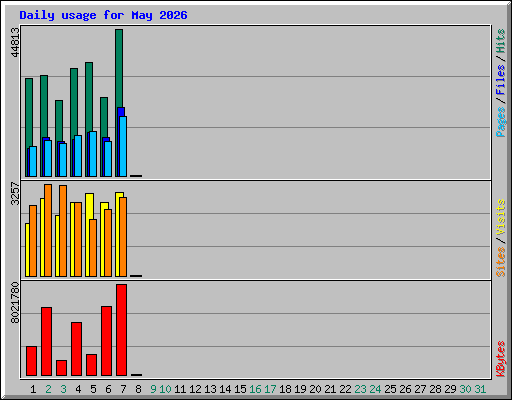Viewport: 512px width, 400px height.
Task: Click the cyan Pages legend label
Action: [x=501, y=122]
